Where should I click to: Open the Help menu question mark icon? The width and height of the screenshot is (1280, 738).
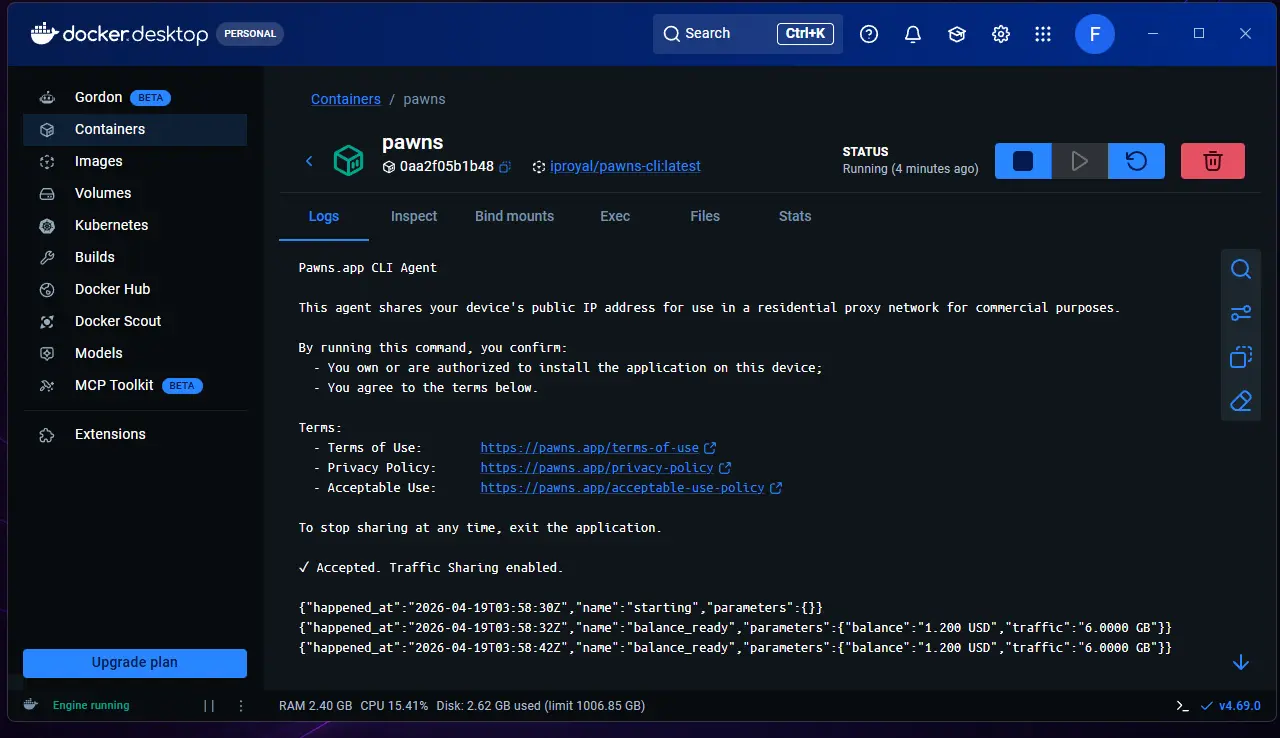coord(869,34)
